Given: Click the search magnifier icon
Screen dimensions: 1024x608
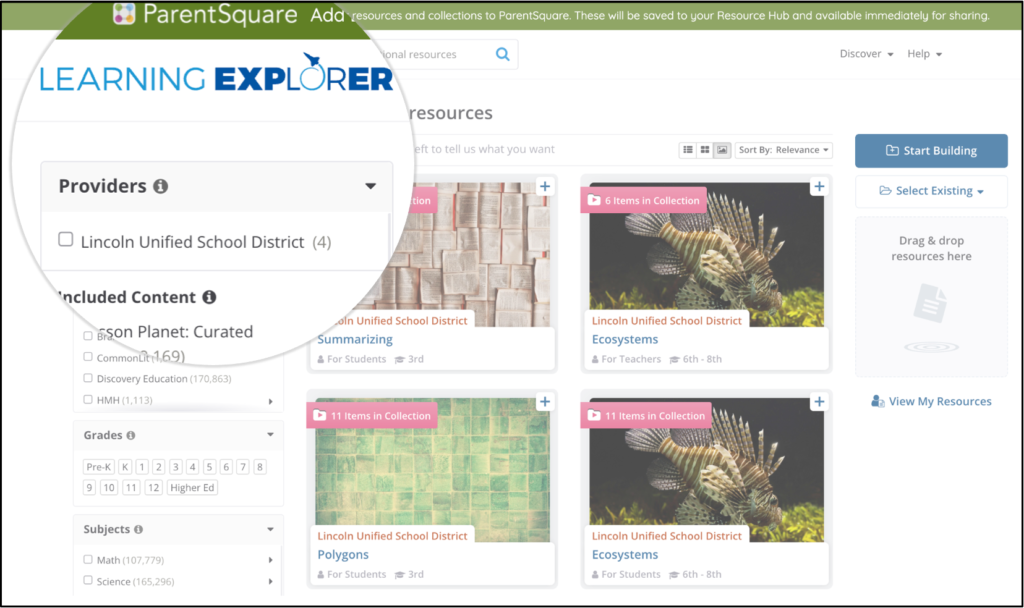Looking at the screenshot, I should coord(502,54).
